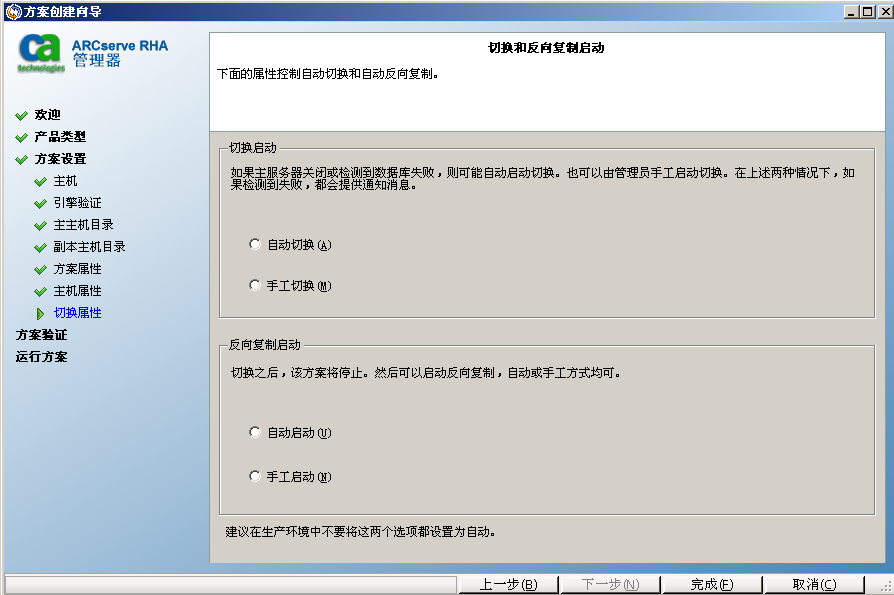The width and height of the screenshot is (894, 595).
Task: Enable 自动启动 for reverse replication
Action: click(255, 435)
